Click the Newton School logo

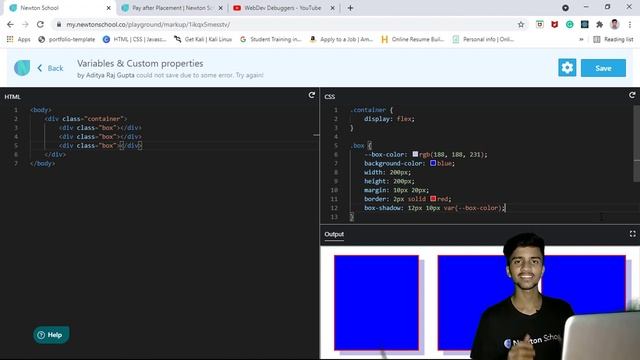coord(22,68)
